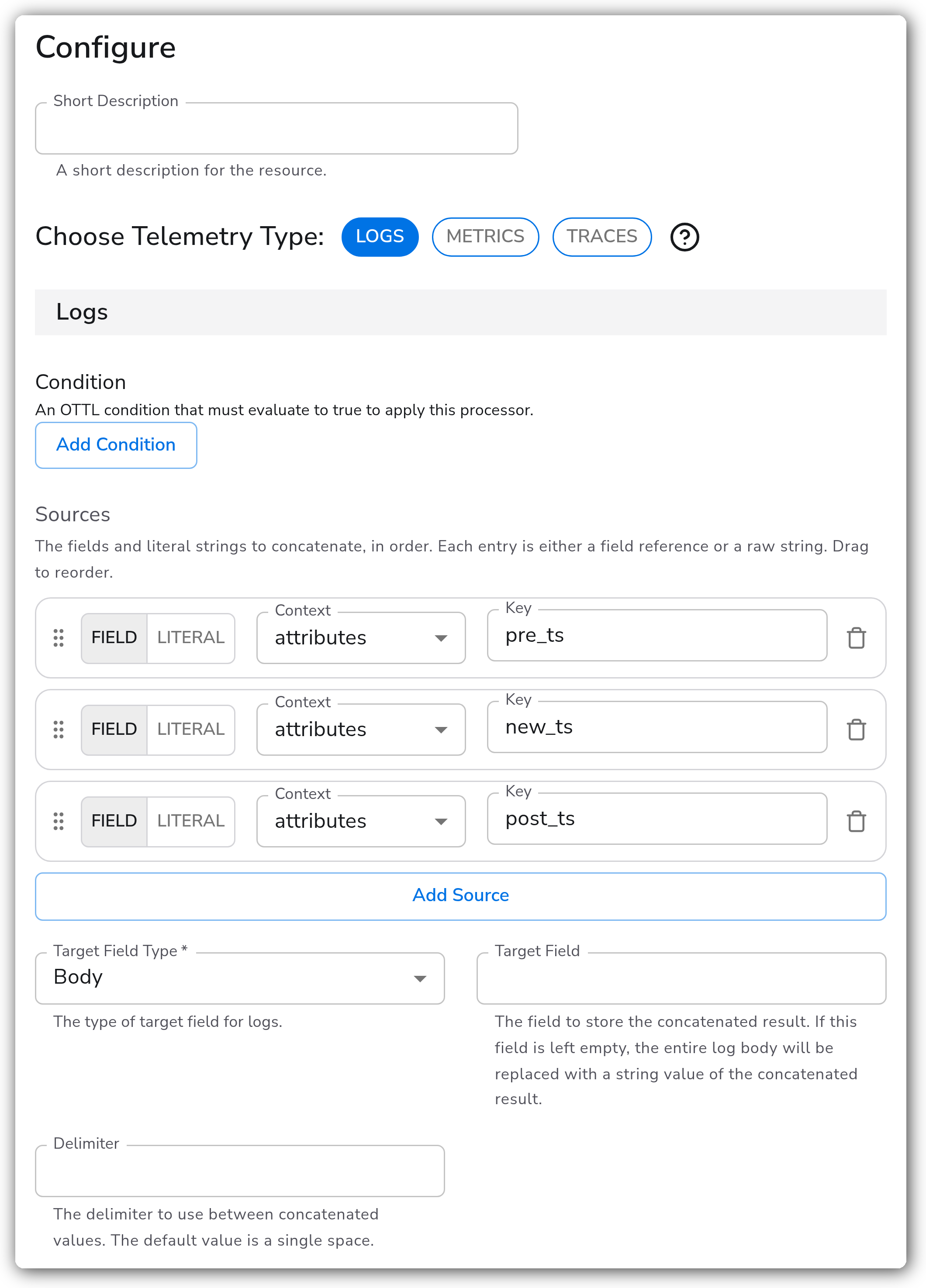Switch new_ts row to LITERAL mode

point(191,730)
